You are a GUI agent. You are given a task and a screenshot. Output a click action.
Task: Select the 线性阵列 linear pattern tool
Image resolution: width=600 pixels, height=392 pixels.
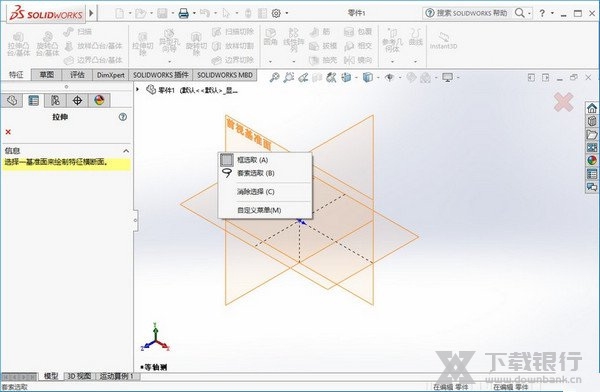coord(293,40)
